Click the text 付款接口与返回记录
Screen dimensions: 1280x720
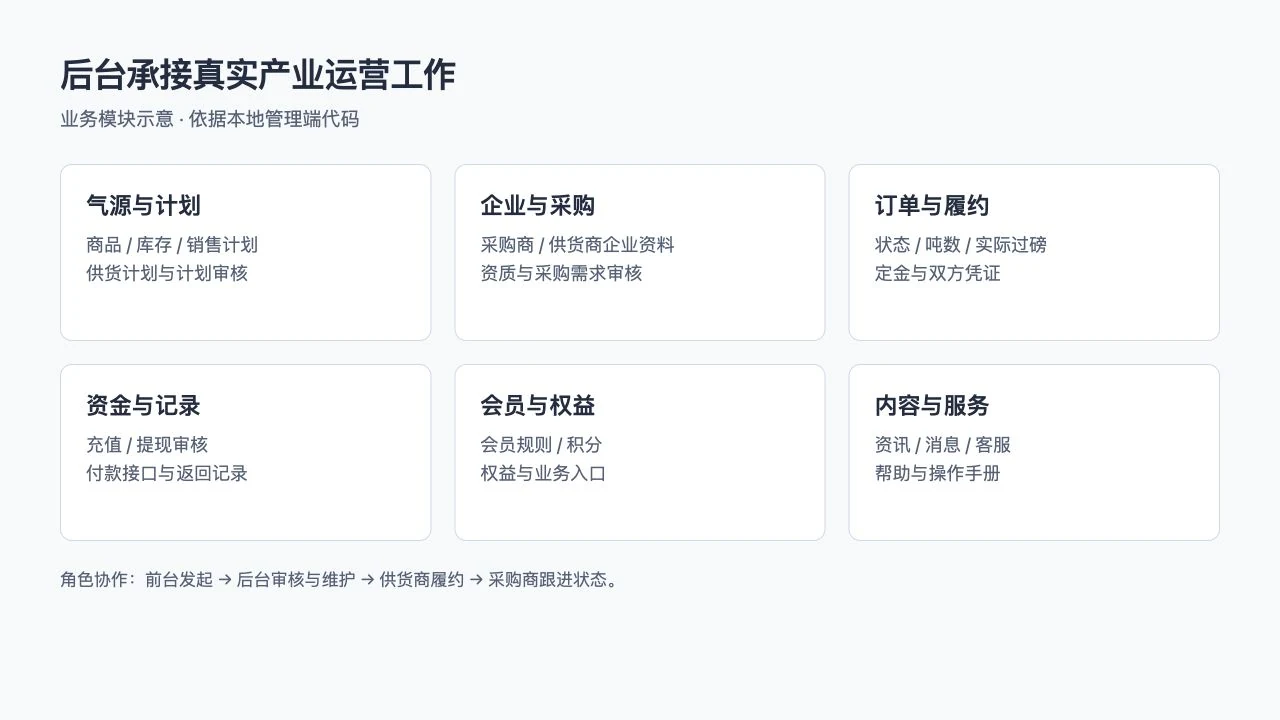[167, 473]
